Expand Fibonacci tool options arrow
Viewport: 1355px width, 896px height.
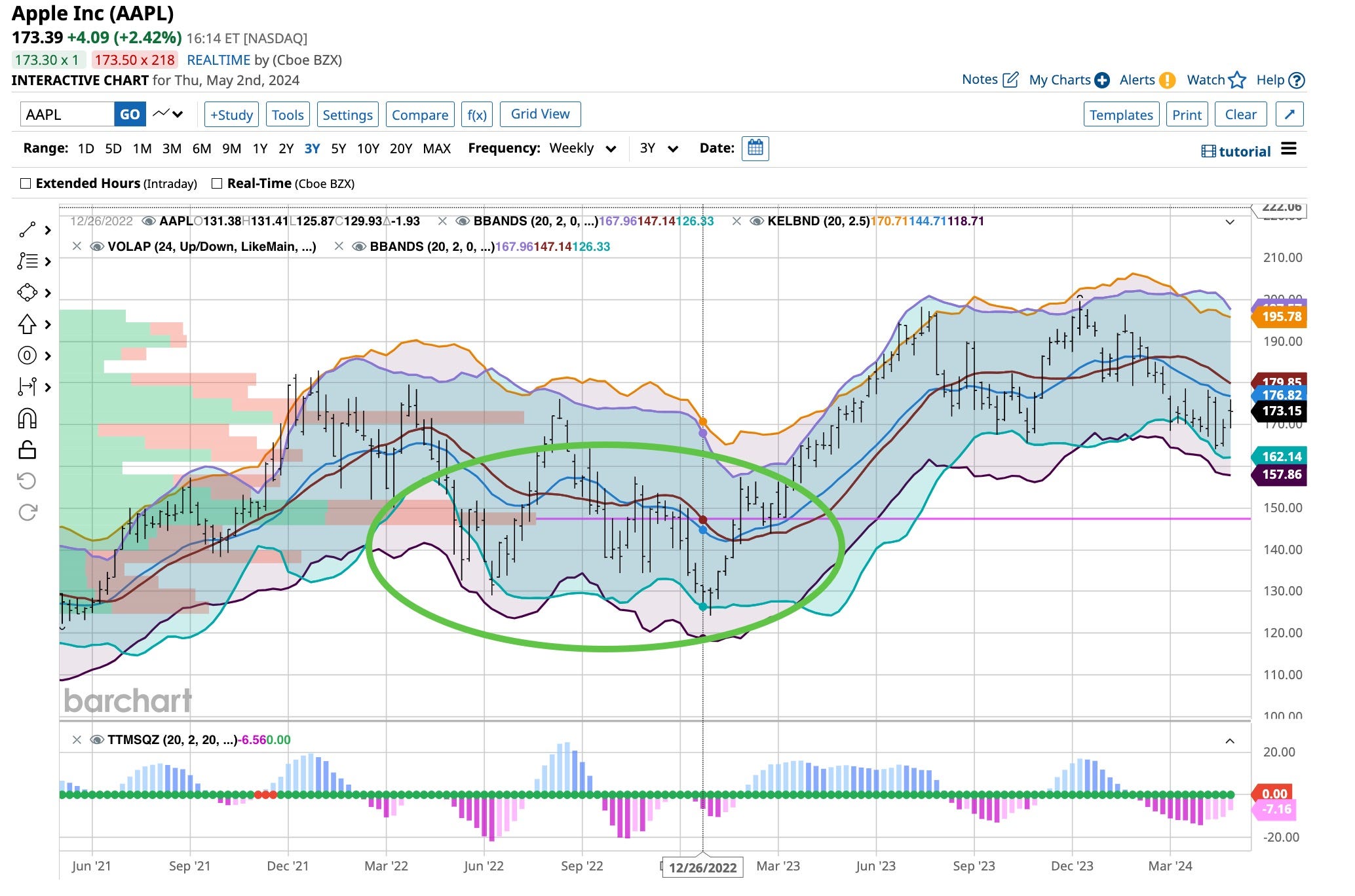(48, 261)
